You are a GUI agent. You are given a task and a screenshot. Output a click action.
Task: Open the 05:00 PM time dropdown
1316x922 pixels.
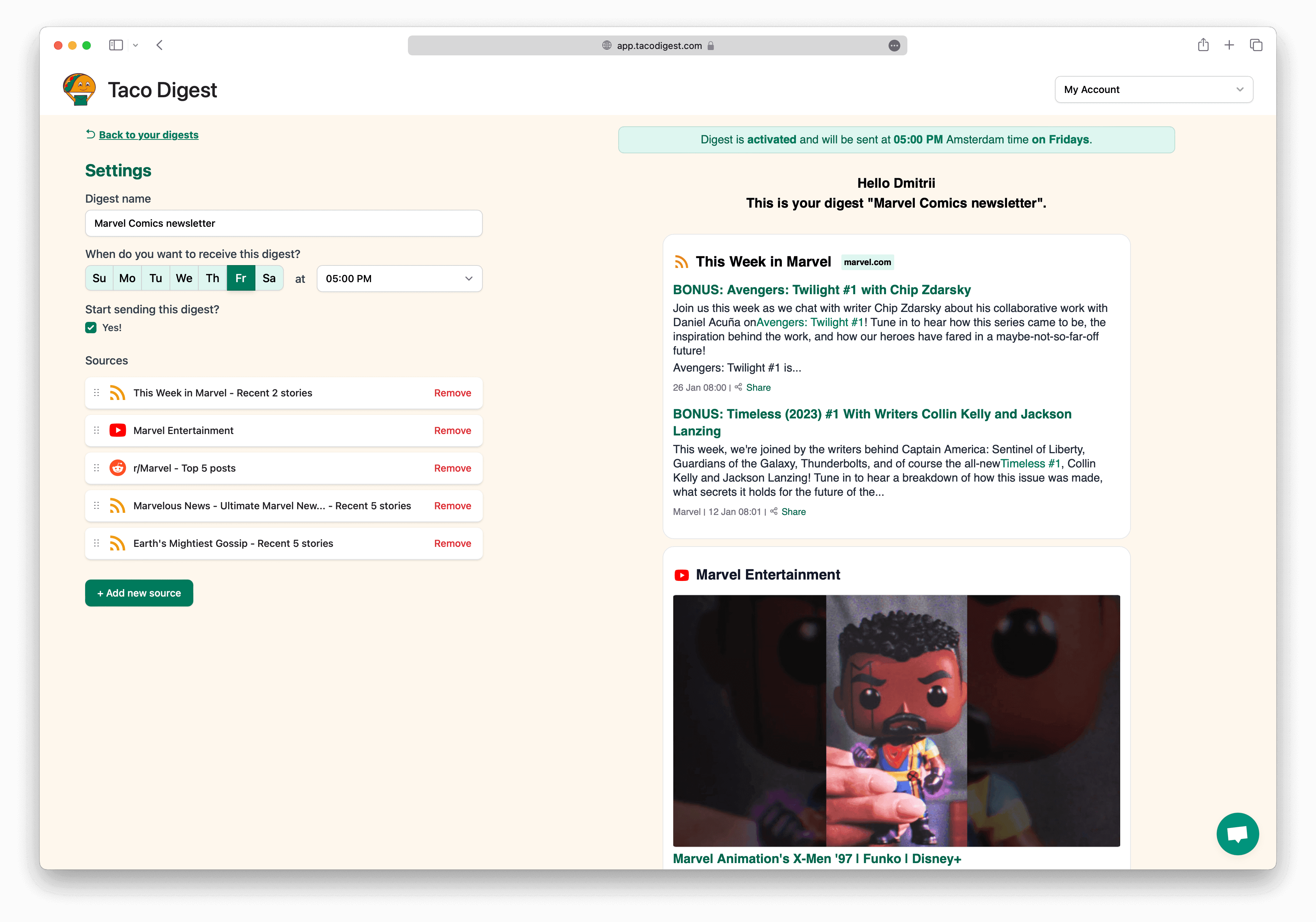pos(399,279)
